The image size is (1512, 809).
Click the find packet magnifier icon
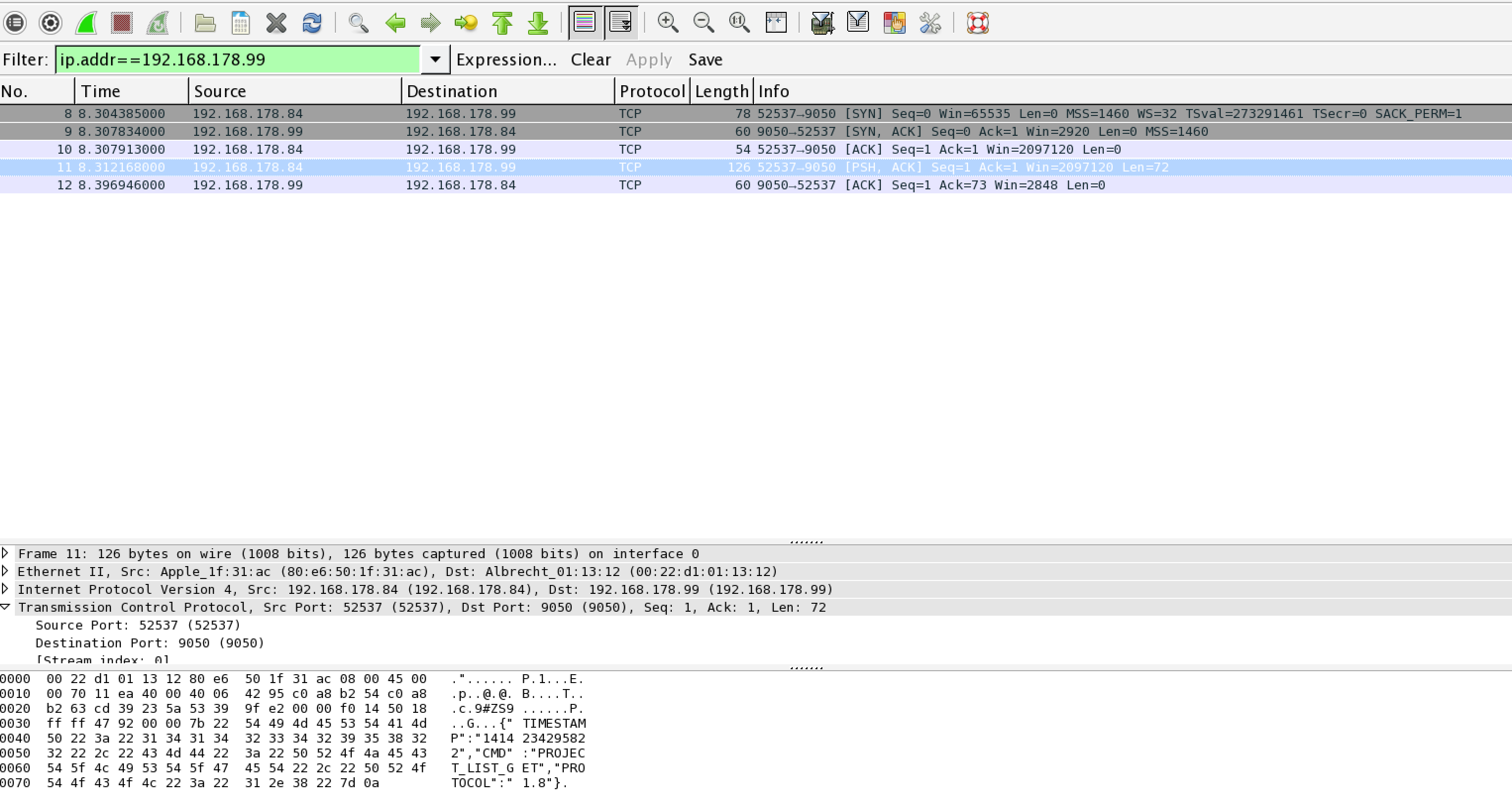(x=358, y=23)
